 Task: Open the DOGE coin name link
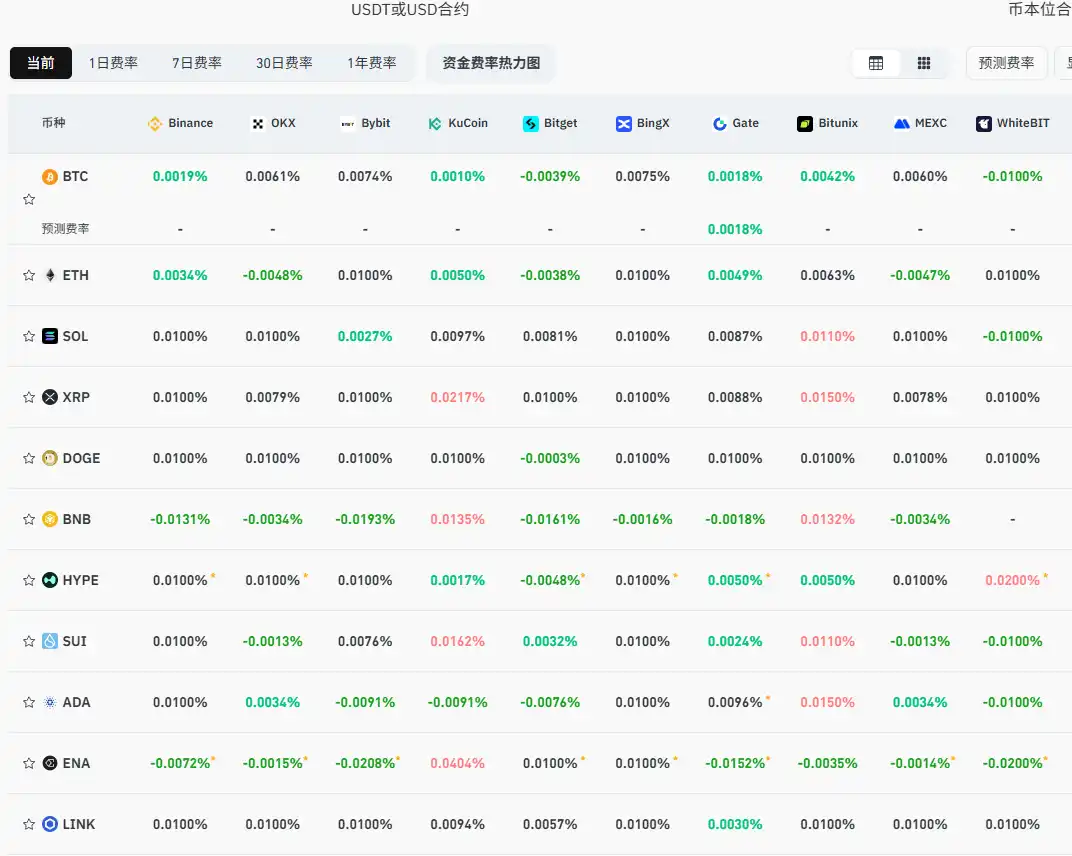point(81,458)
